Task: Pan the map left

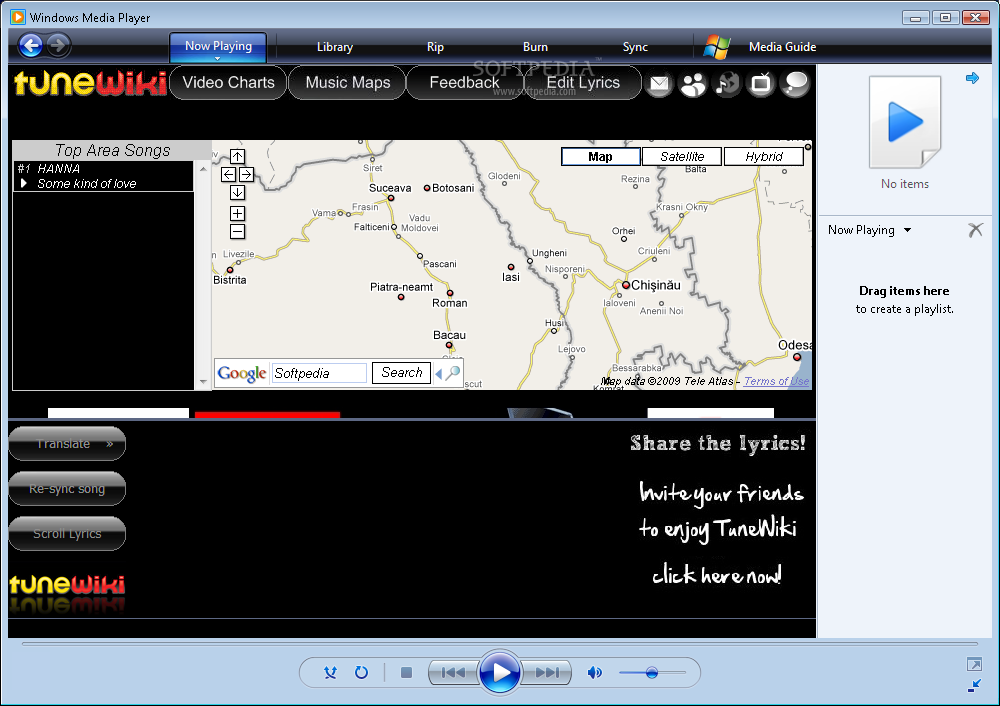Action: 228,174
